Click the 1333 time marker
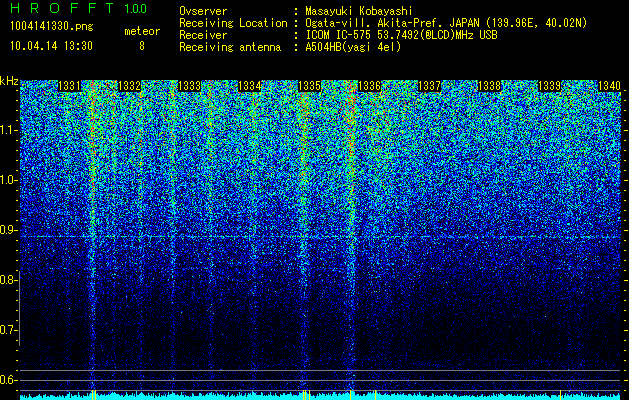629x400 pixels. [x=189, y=86]
